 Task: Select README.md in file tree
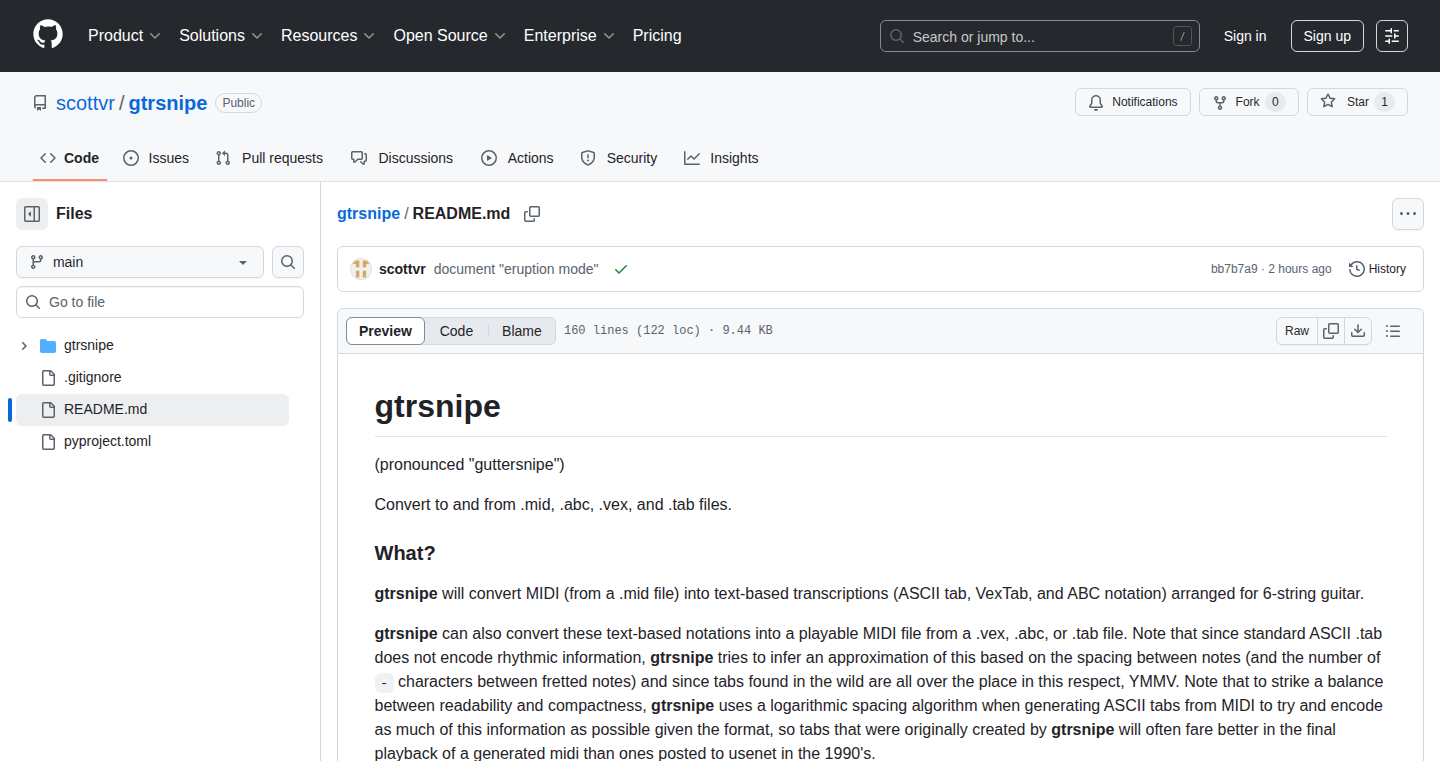152,410
